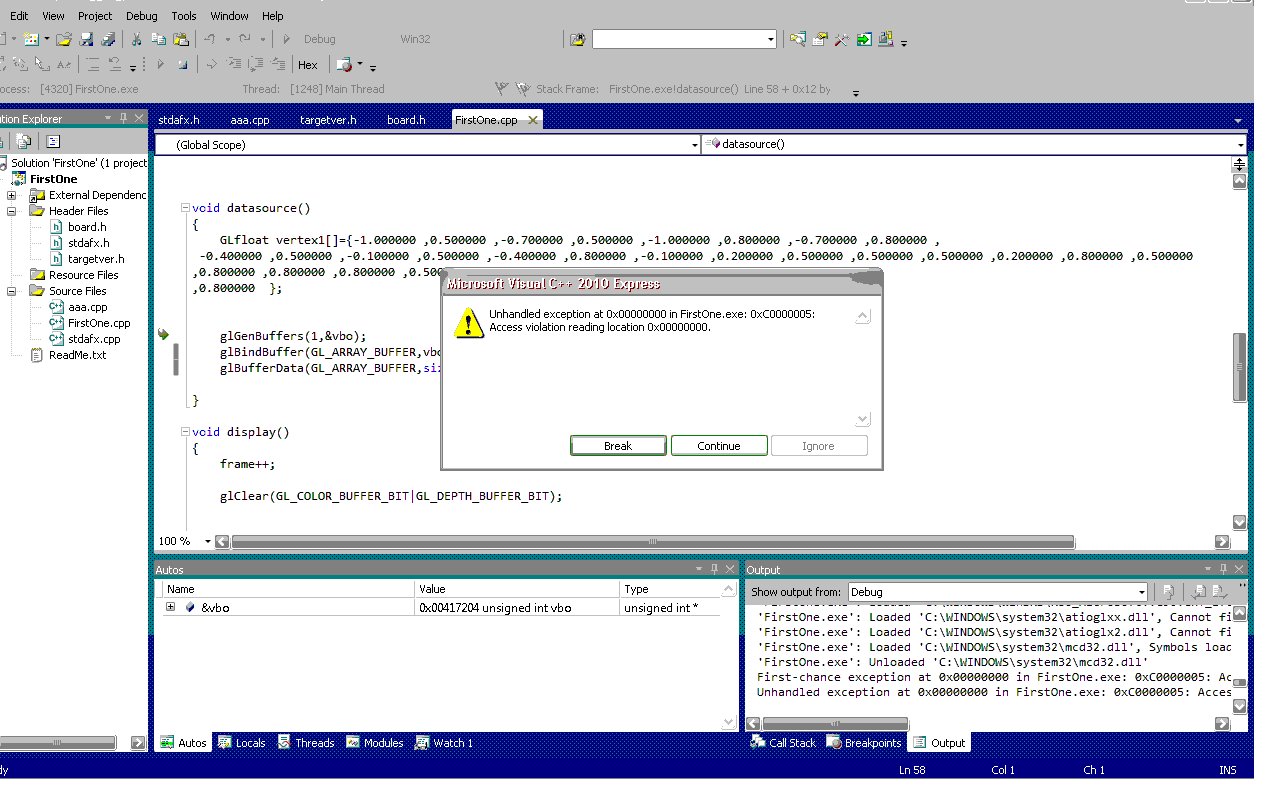
Task: Switch to the Watch 1 tab
Action: (445, 743)
